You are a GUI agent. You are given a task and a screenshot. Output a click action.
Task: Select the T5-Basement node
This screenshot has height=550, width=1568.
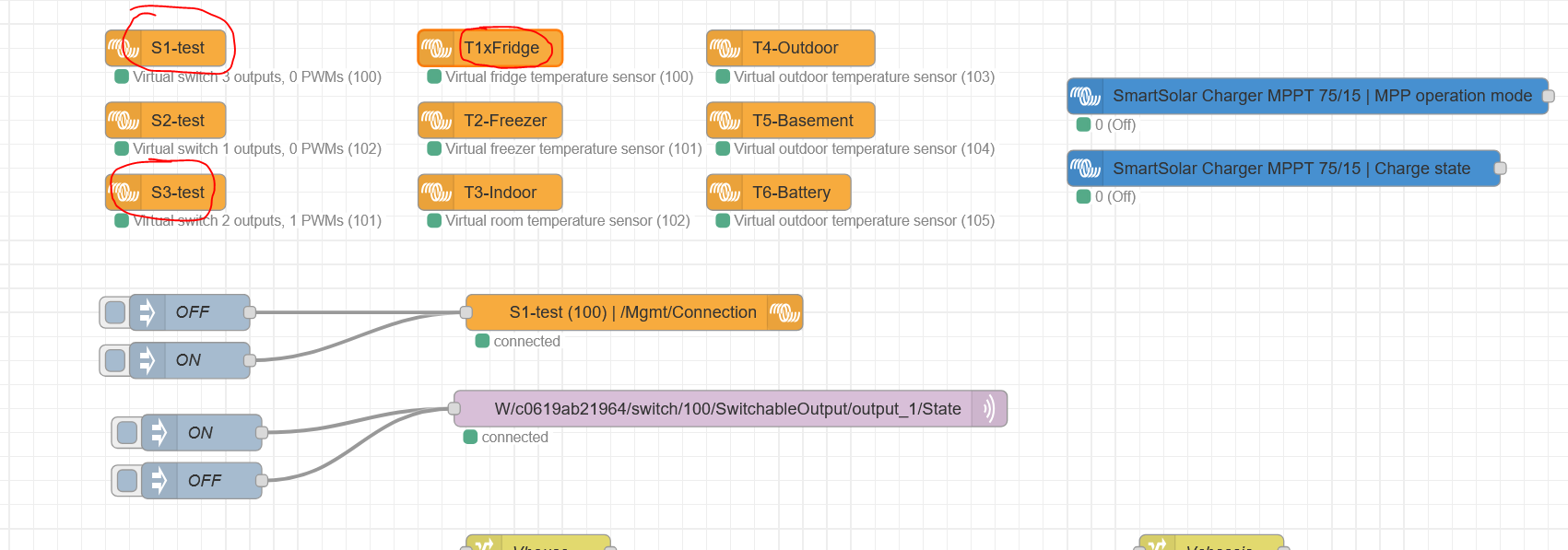coord(791,121)
